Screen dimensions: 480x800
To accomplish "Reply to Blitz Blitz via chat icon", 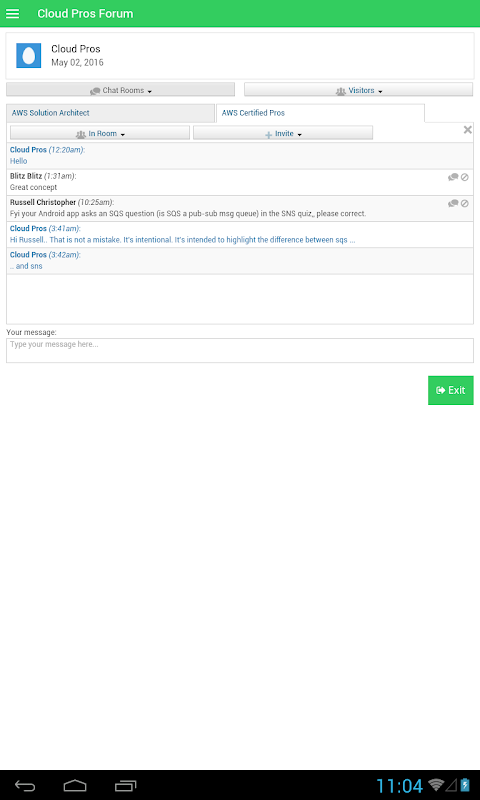I will [x=453, y=177].
